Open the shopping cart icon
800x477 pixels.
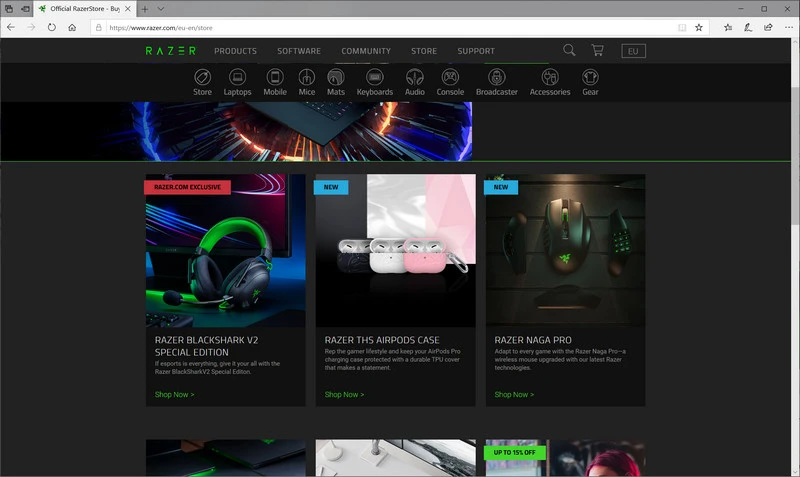(597, 50)
